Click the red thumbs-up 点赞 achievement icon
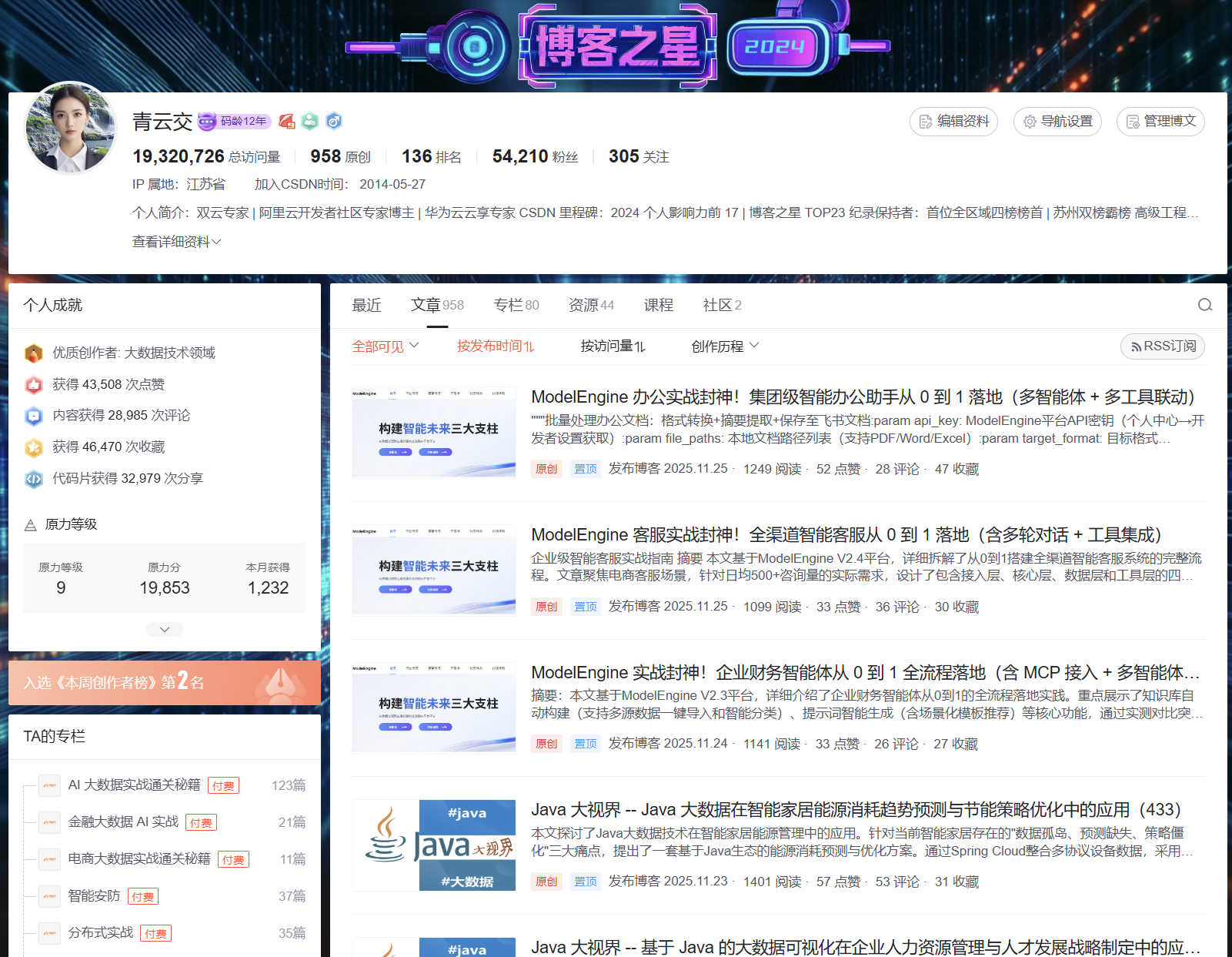 (33, 385)
